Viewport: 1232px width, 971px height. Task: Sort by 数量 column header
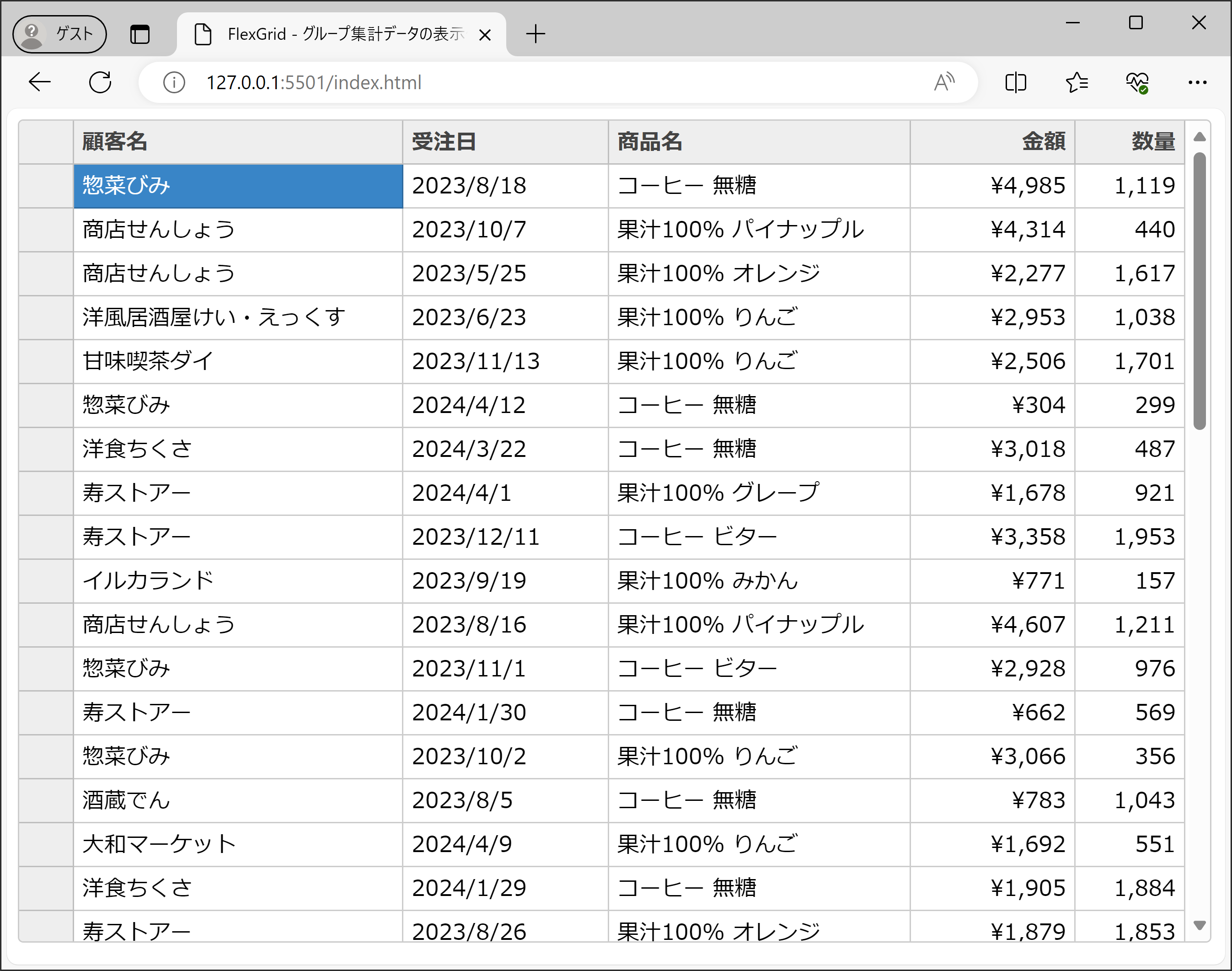1130,142
